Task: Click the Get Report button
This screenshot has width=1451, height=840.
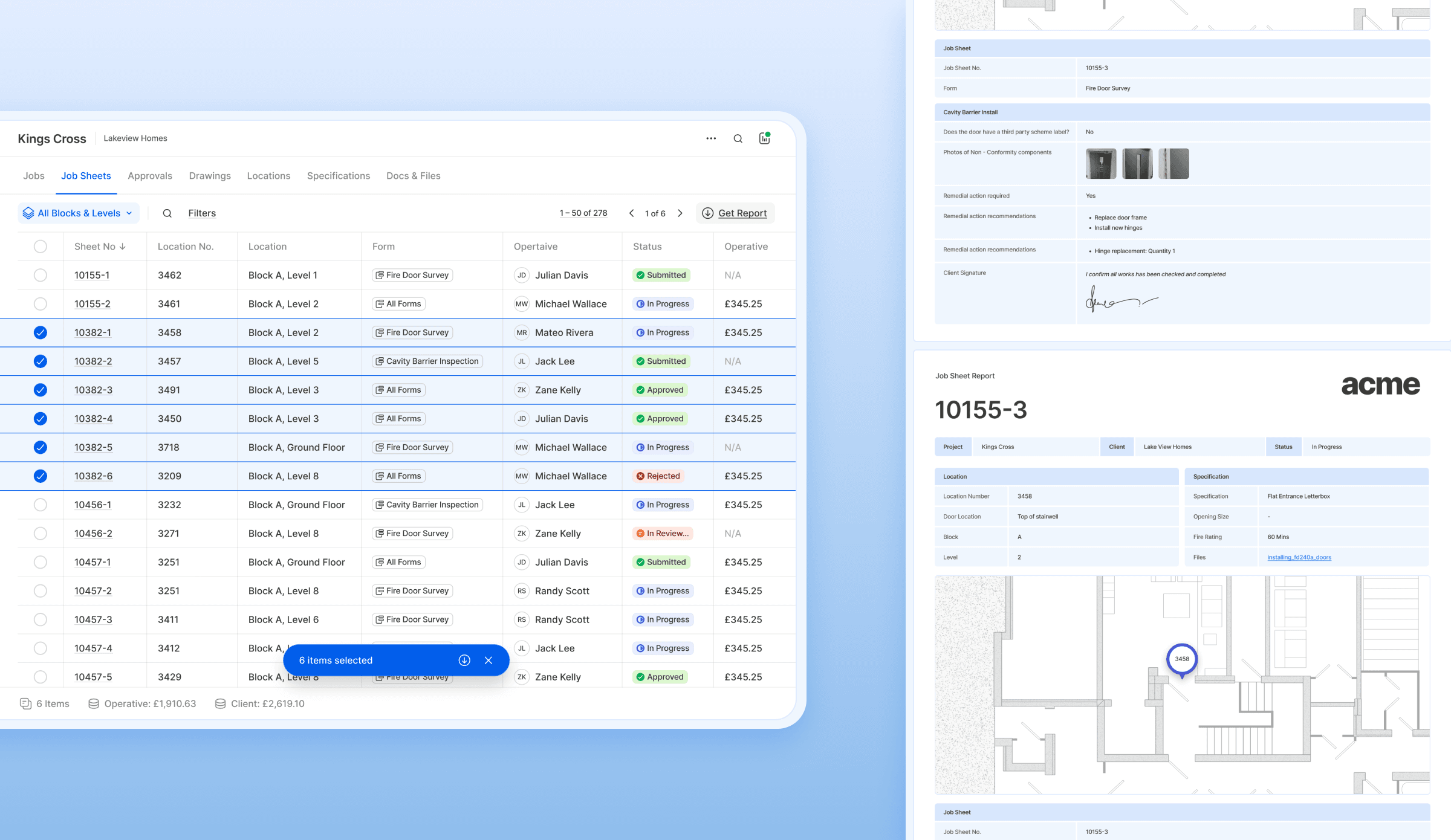Action: 735,212
